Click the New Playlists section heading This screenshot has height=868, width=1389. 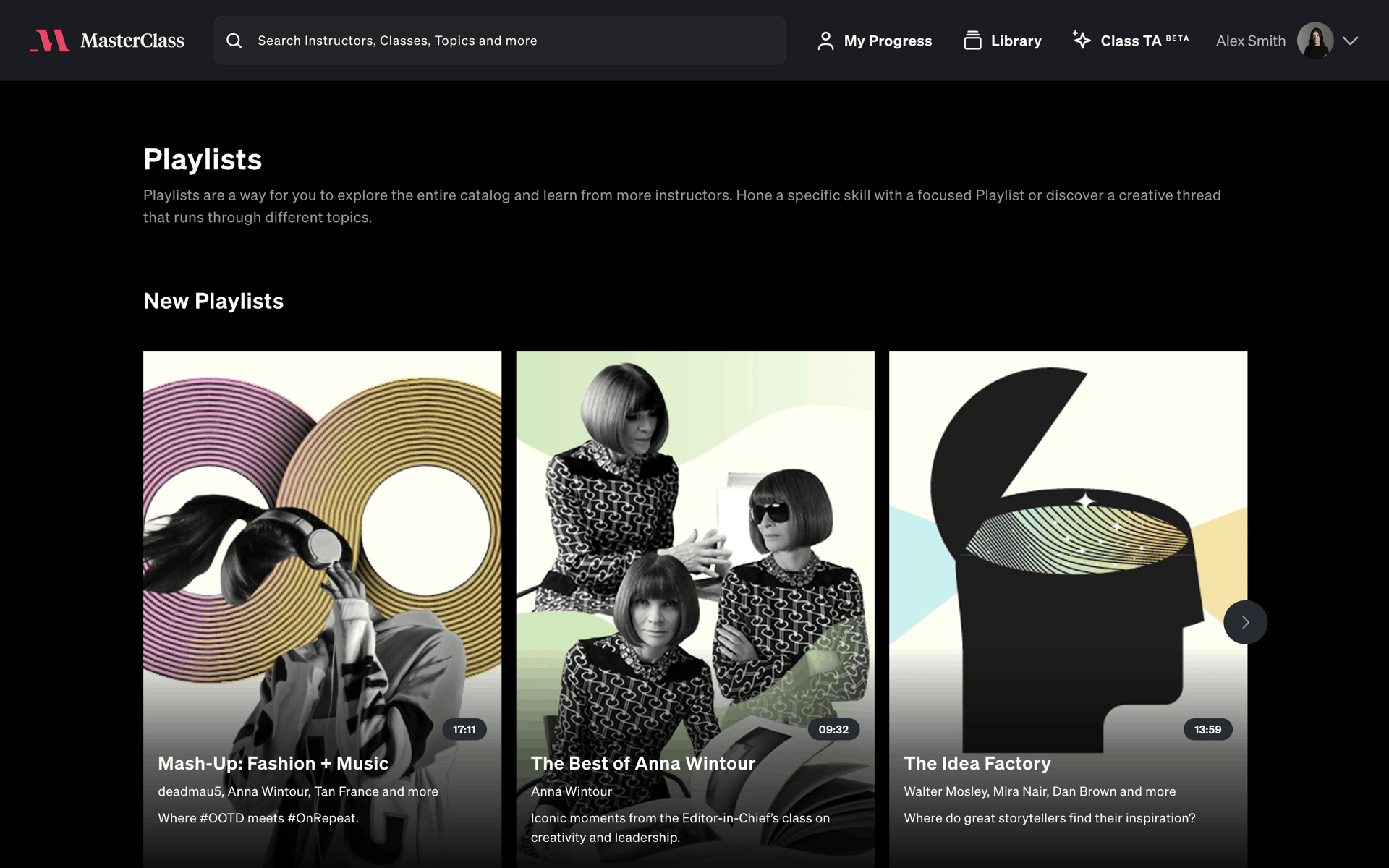click(213, 301)
